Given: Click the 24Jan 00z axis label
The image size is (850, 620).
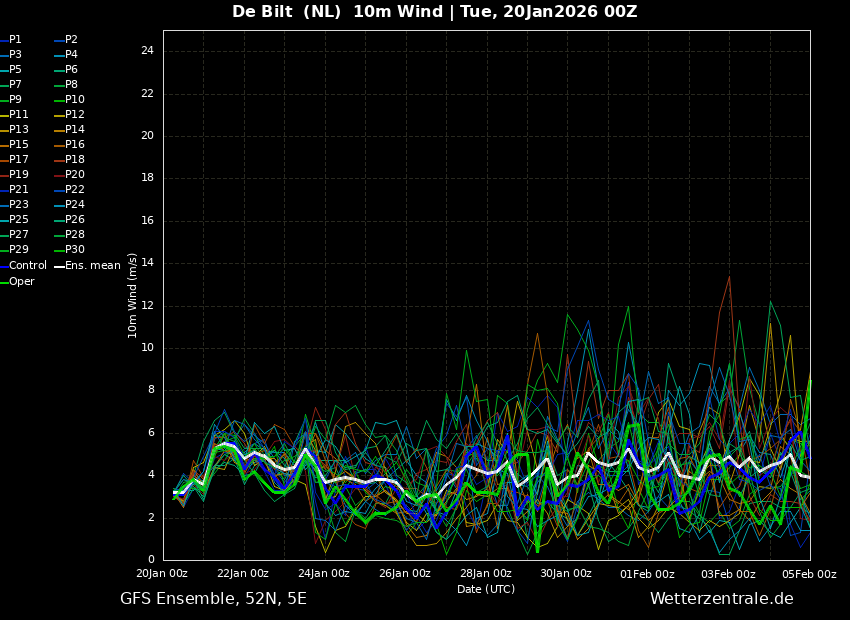Looking at the screenshot, I should (324, 573).
